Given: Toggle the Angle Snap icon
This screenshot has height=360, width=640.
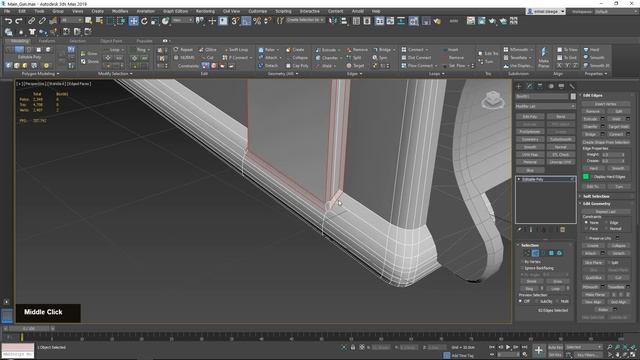Looking at the screenshot, I should pyautogui.click(x=246, y=21).
